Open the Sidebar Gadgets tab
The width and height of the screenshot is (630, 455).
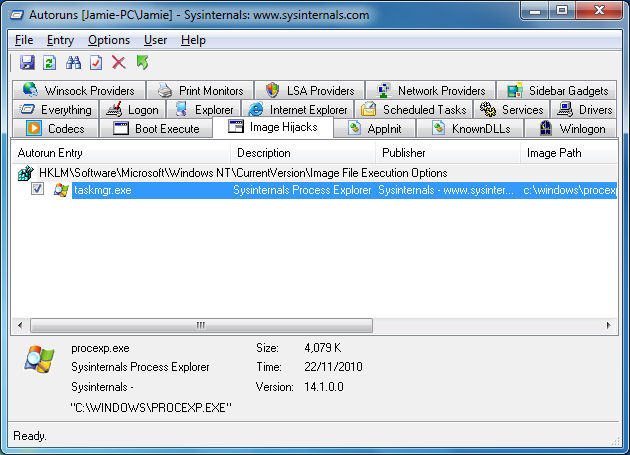click(557, 90)
